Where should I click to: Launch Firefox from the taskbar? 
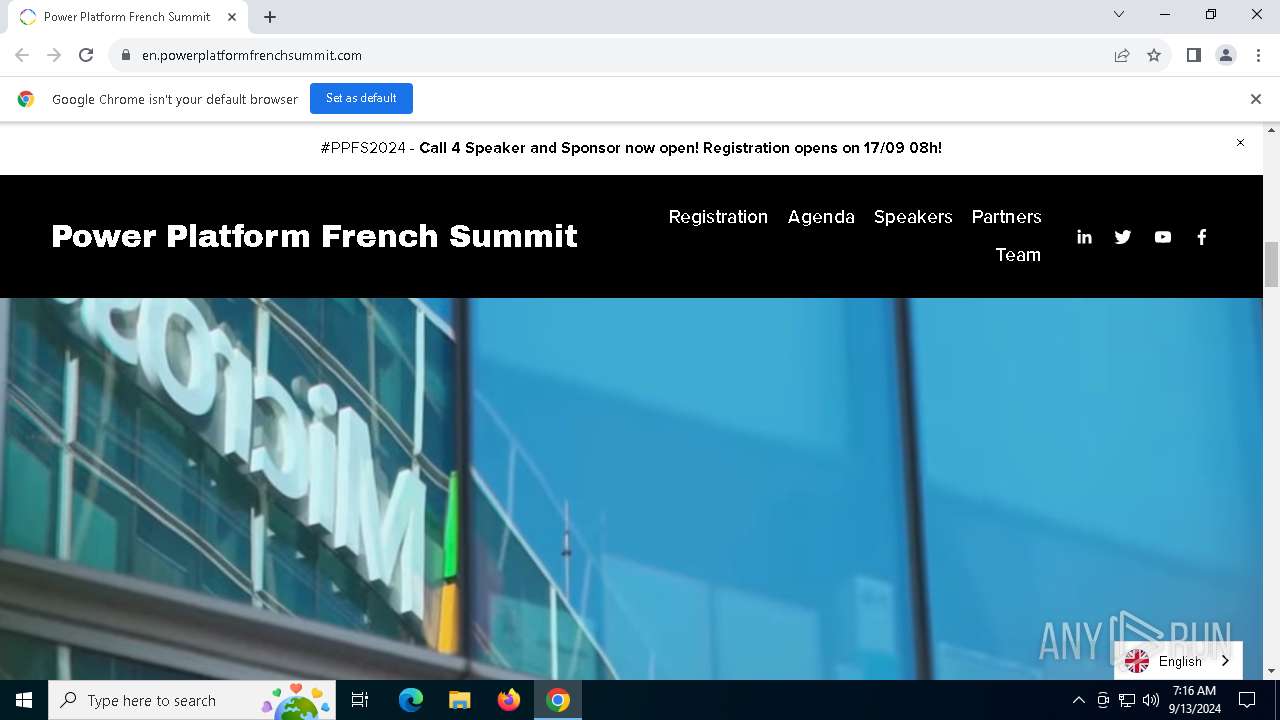click(x=509, y=700)
